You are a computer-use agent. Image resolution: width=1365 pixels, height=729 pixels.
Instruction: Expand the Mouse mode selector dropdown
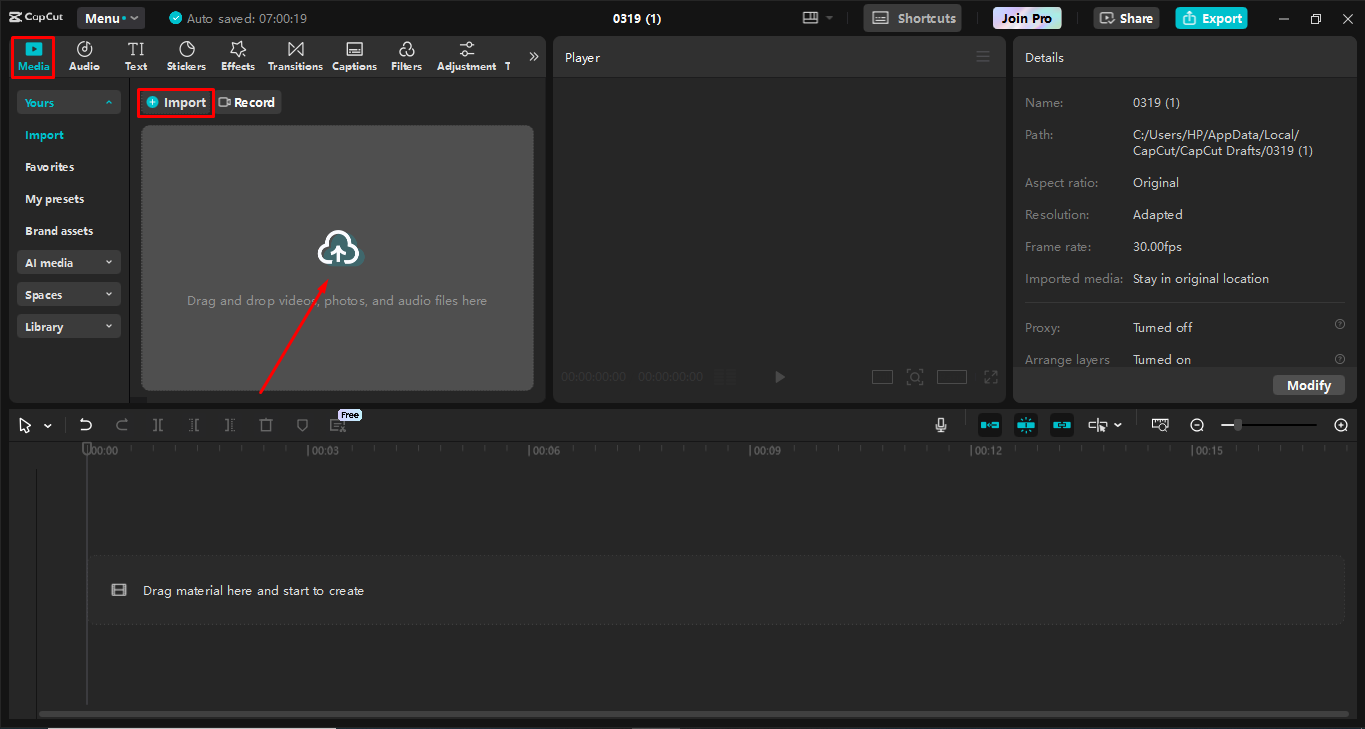[47, 424]
